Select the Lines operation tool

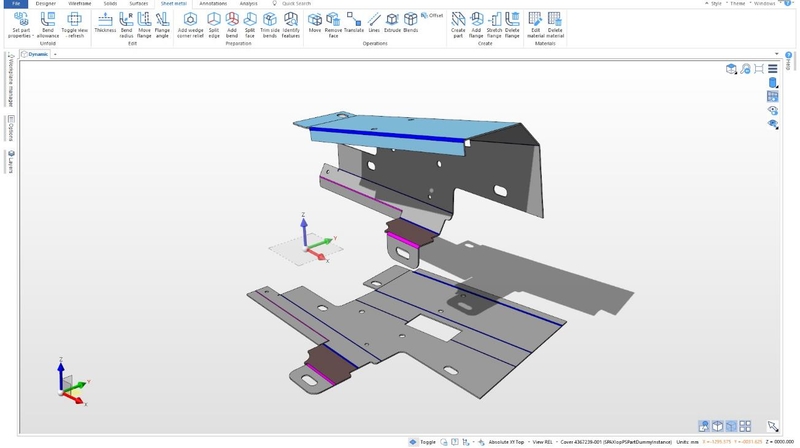tap(374, 23)
